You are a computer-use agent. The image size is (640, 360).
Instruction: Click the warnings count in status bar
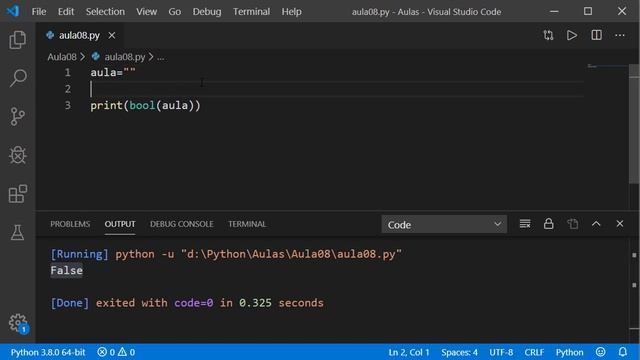pos(127,352)
